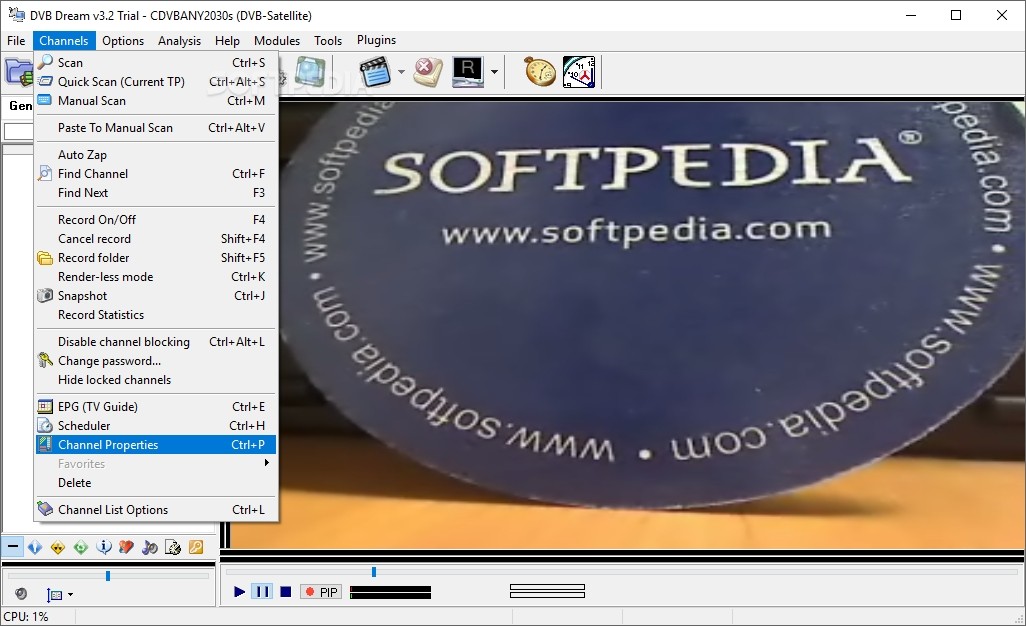
Task: Click the music note audio icon
Action: click(x=150, y=547)
